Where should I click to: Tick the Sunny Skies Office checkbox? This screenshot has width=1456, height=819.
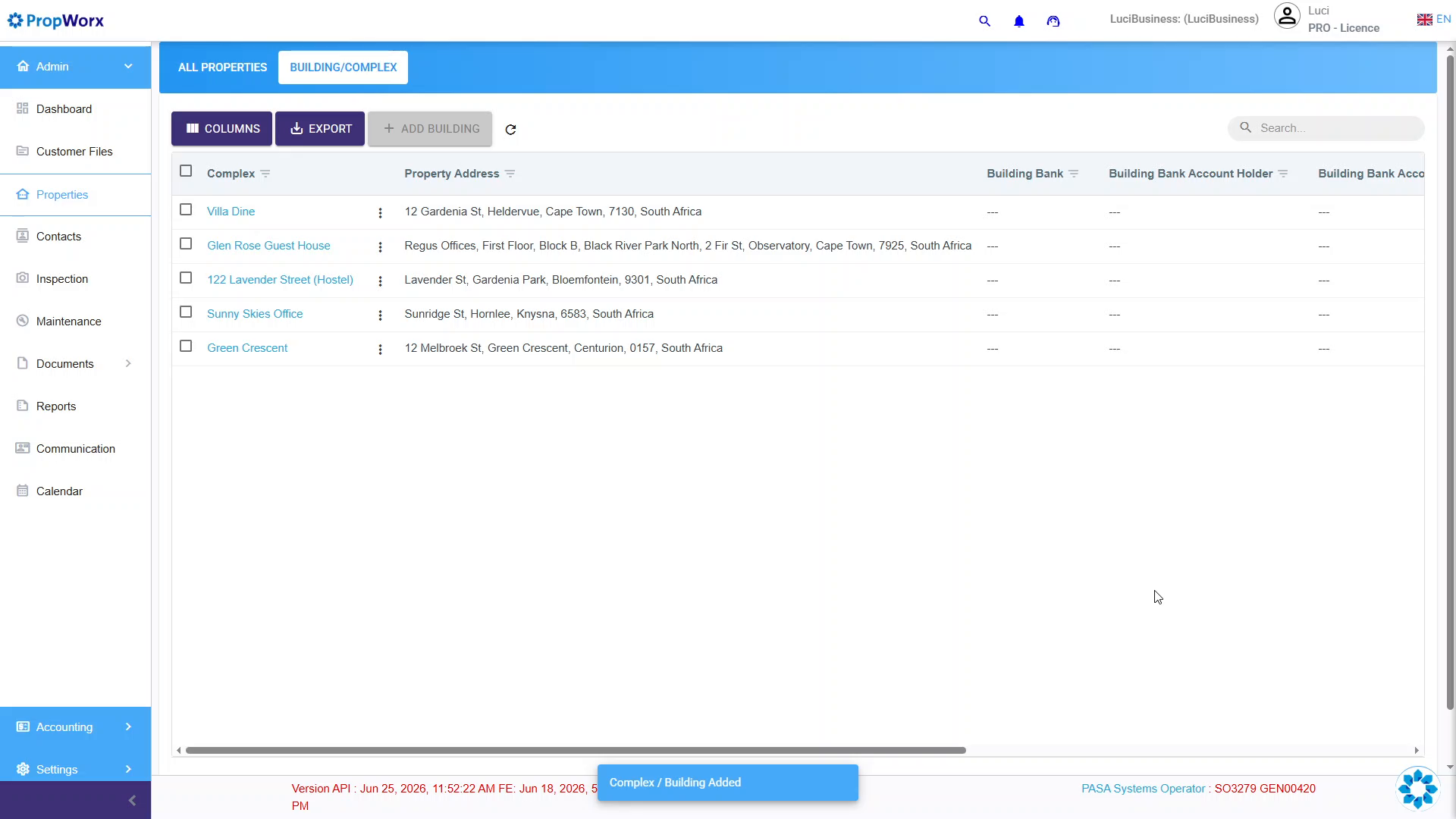tap(186, 312)
